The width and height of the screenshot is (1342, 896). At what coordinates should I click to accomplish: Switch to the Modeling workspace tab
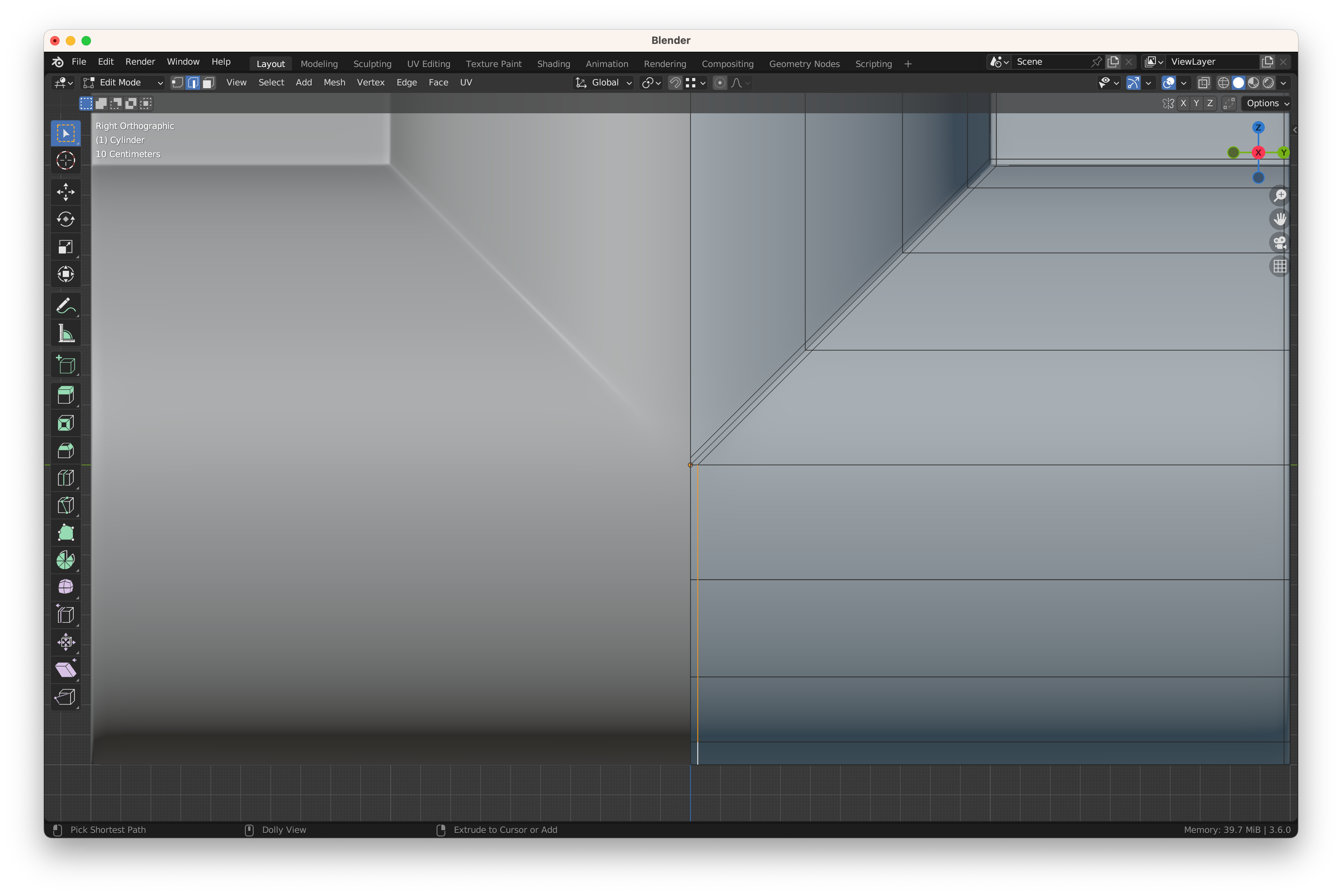point(319,64)
